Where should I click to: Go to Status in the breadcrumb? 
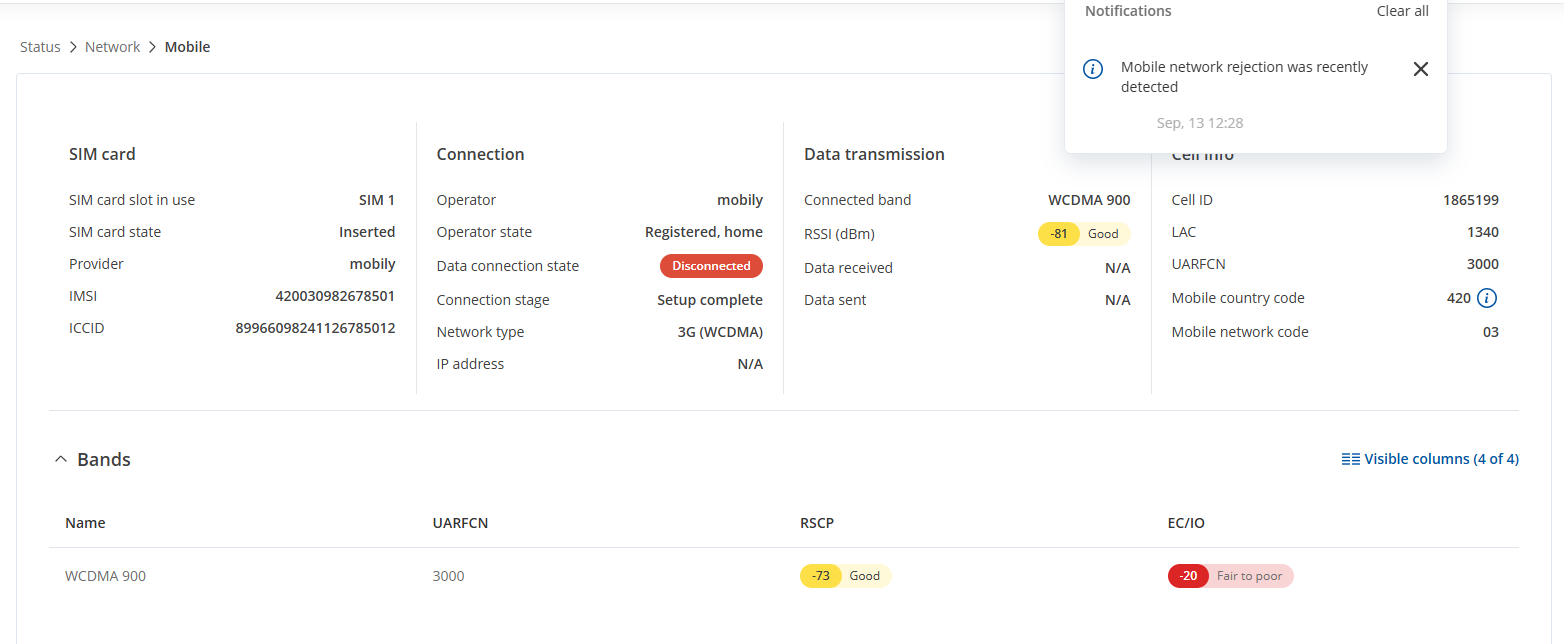[x=40, y=47]
